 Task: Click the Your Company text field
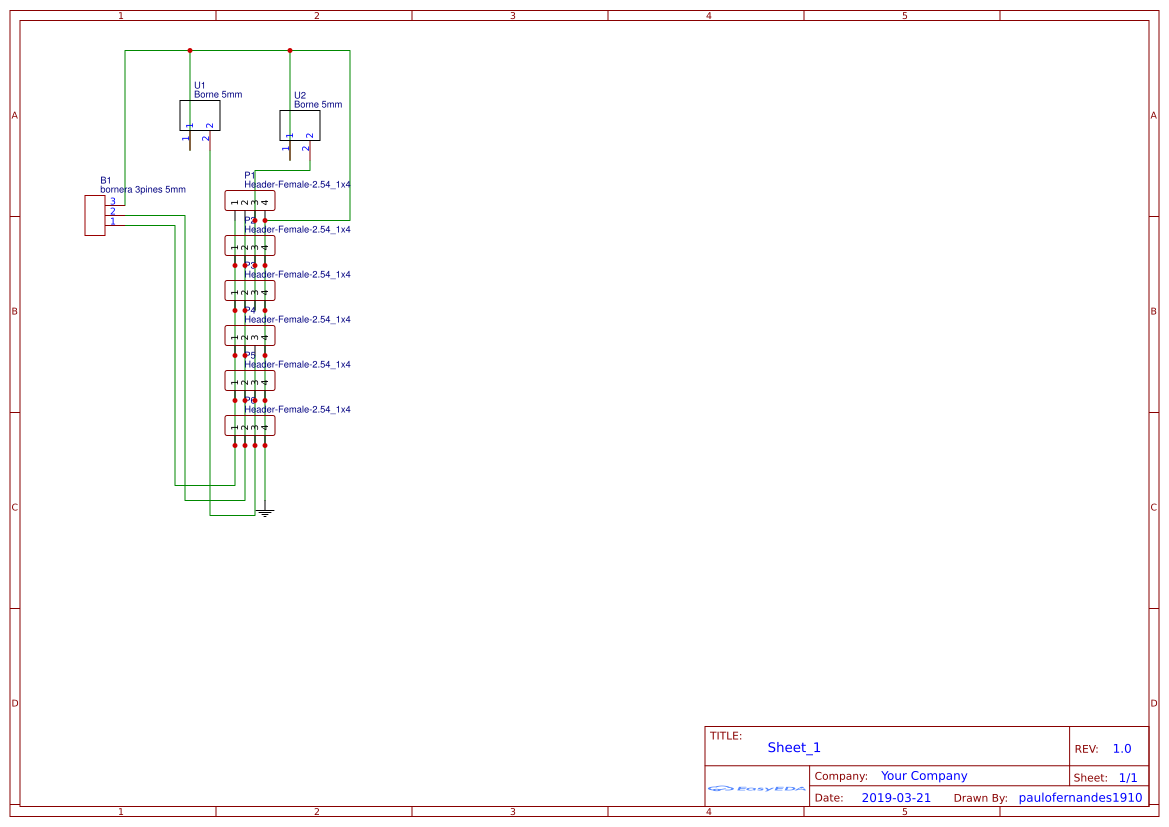coord(923,775)
